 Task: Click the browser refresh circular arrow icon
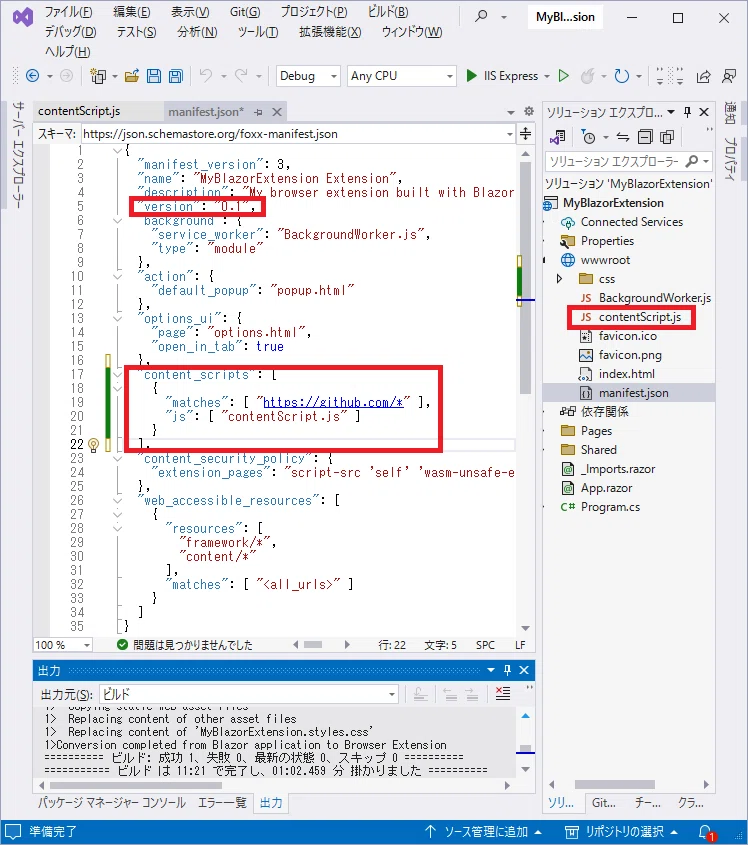(x=622, y=76)
